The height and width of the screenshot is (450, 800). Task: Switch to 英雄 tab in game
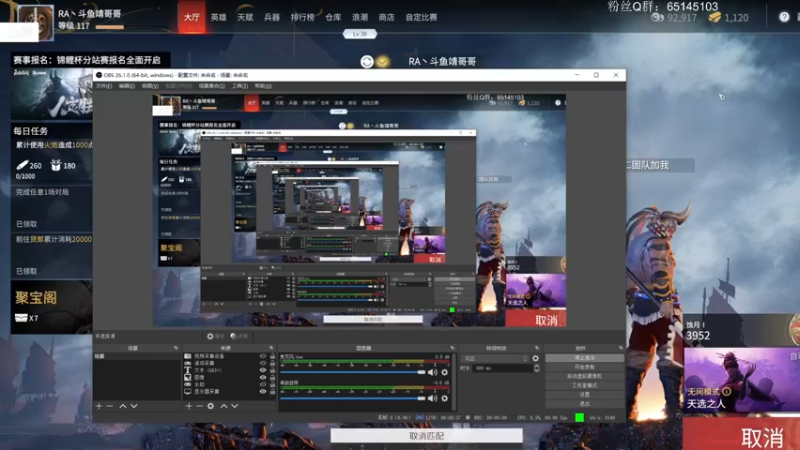pyautogui.click(x=218, y=17)
